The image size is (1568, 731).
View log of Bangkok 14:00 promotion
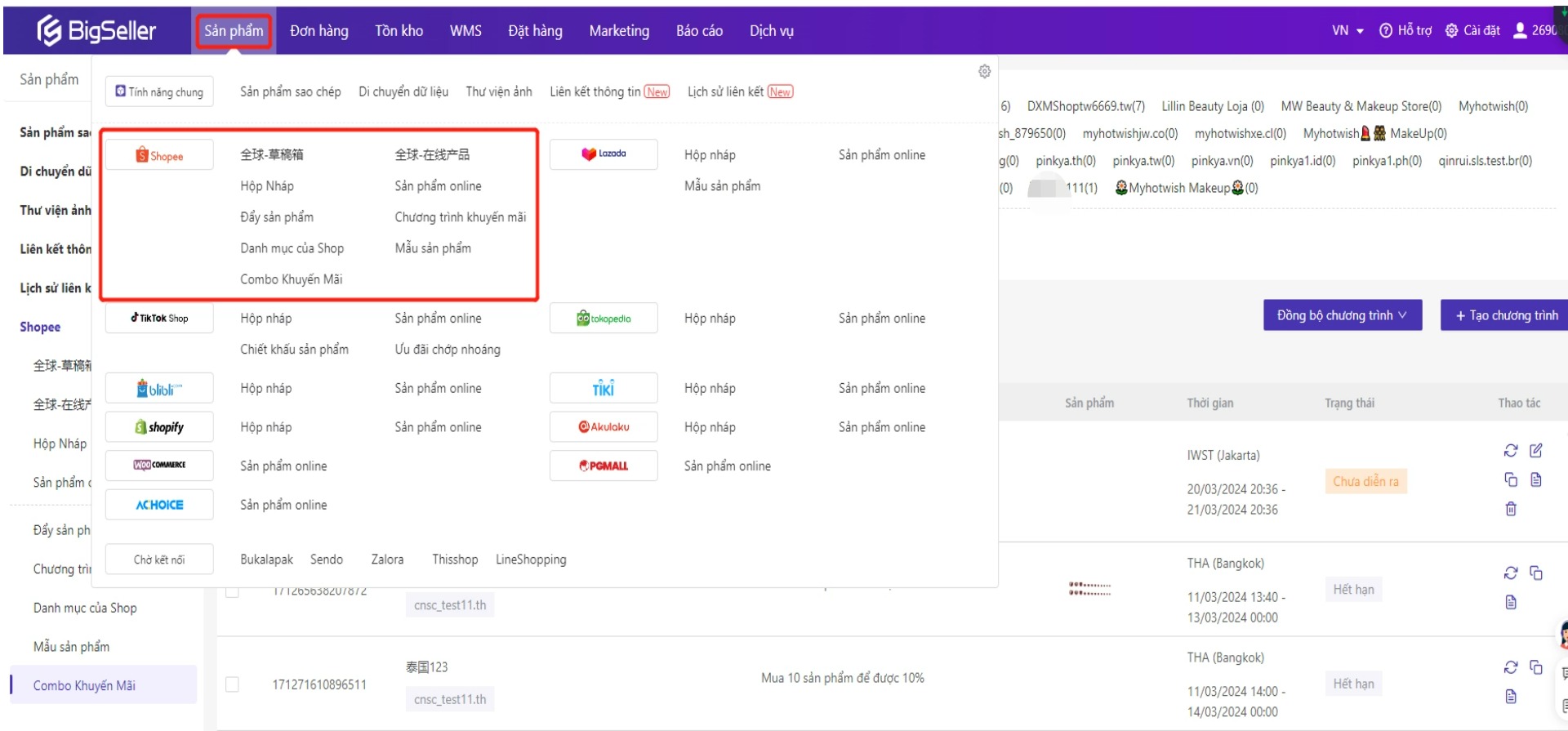click(1511, 696)
